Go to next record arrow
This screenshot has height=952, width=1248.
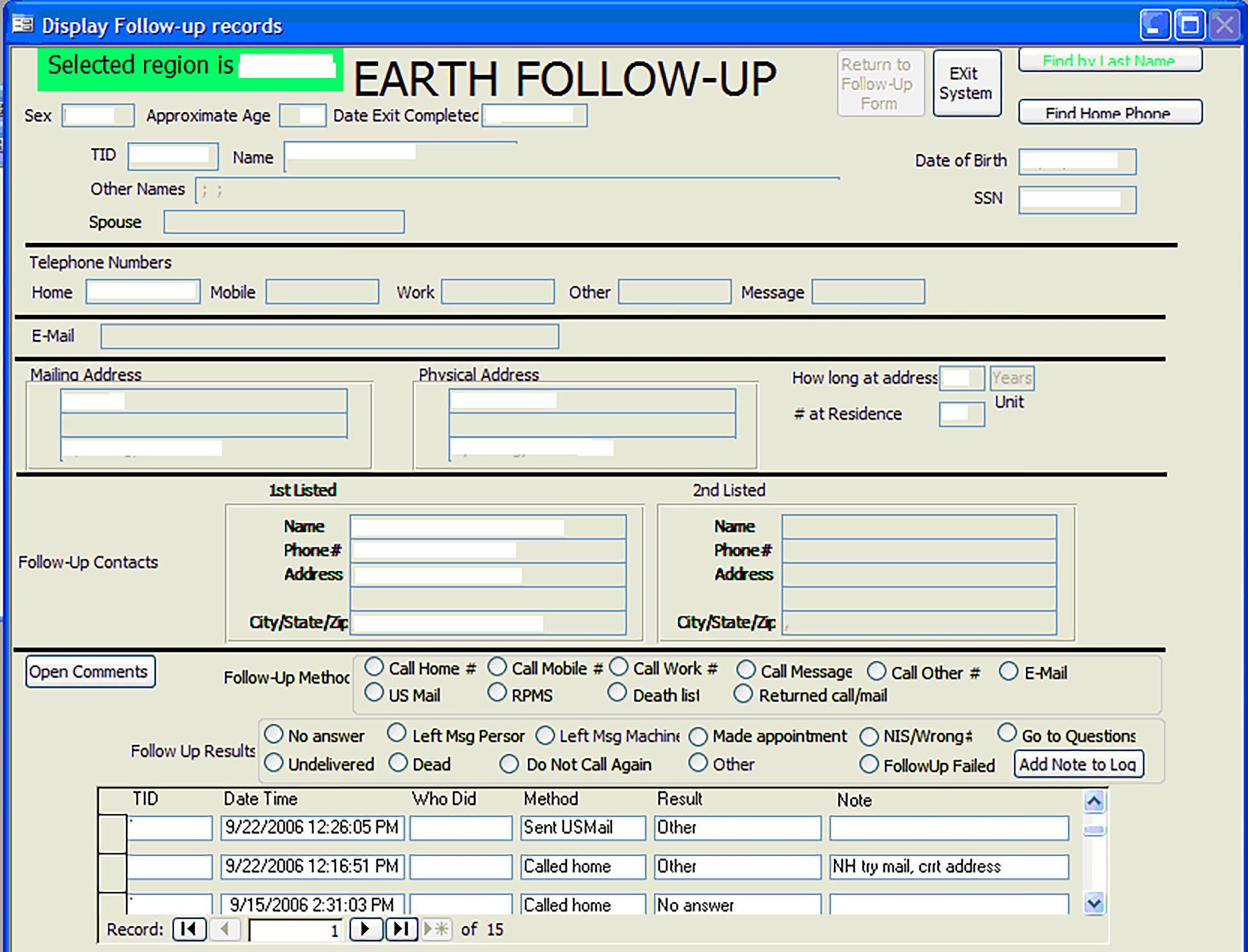click(x=365, y=929)
